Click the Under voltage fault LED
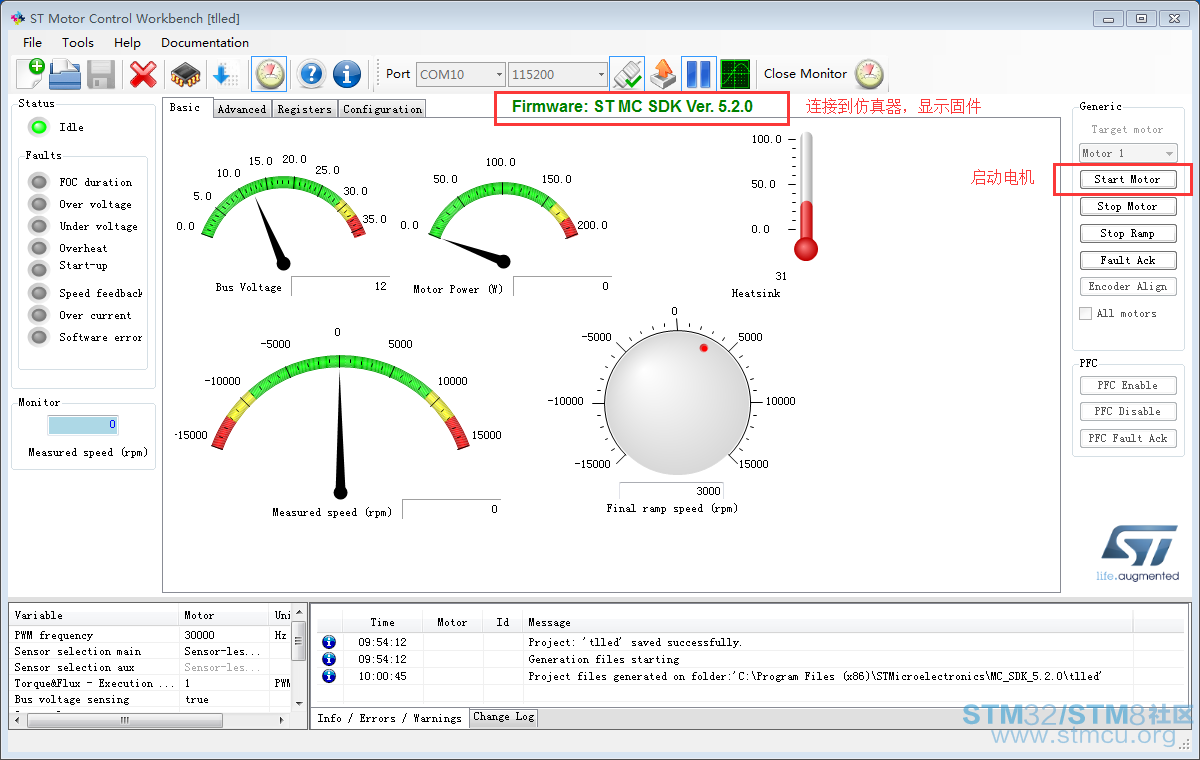The image size is (1200, 760). pyautogui.click(x=39, y=226)
